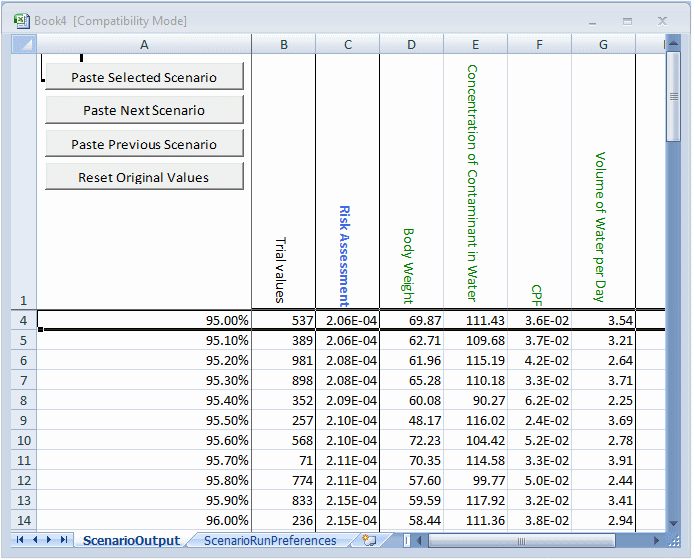Go to last sheet tab arrow
This screenshot has width=692, height=559.
(x=64, y=540)
